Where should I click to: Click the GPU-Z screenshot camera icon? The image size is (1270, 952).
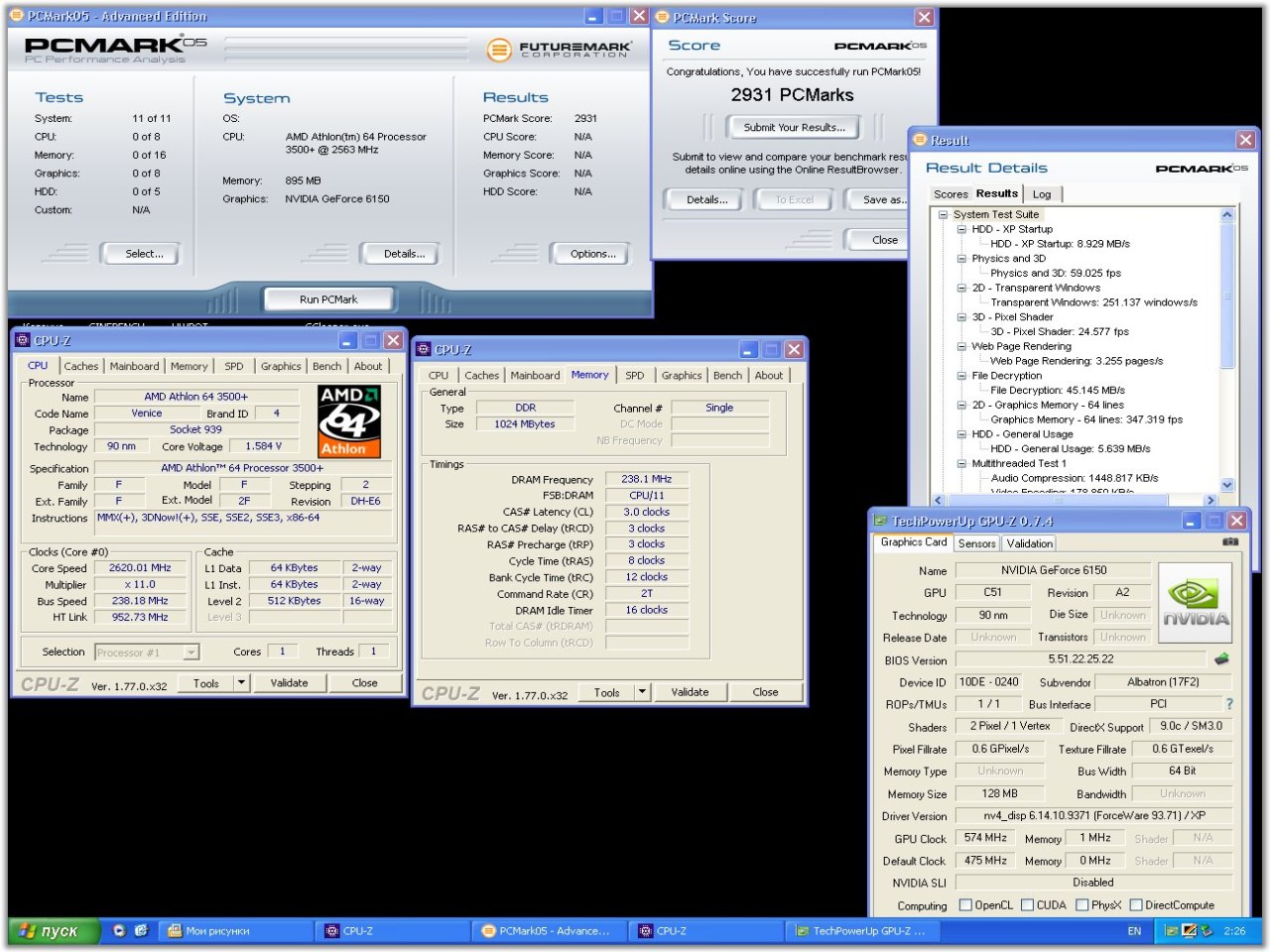(1230, 542)
